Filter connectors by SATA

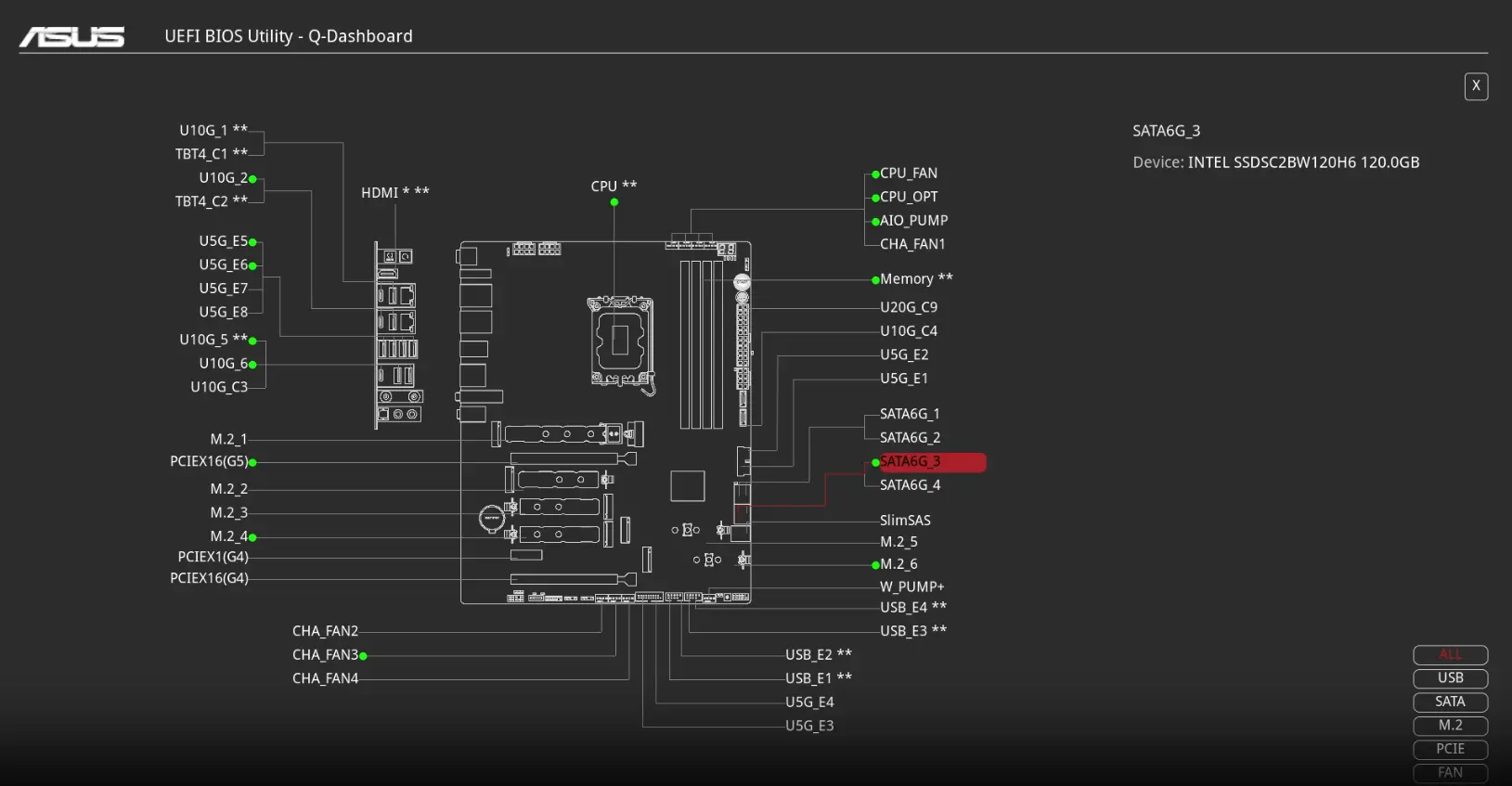coord(1450,702)
